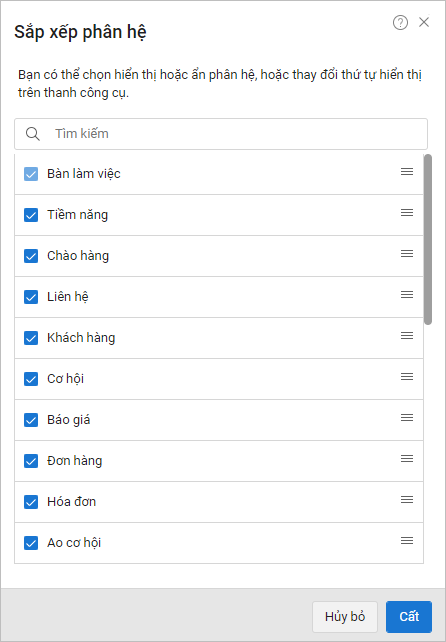Toggle the Khách hàng checkbox

tap(31, 338)
